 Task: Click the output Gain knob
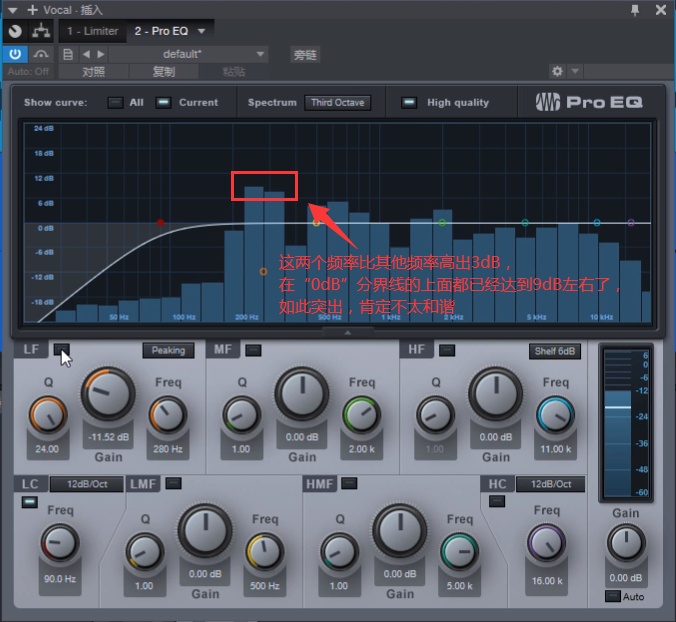pos(626,543)
